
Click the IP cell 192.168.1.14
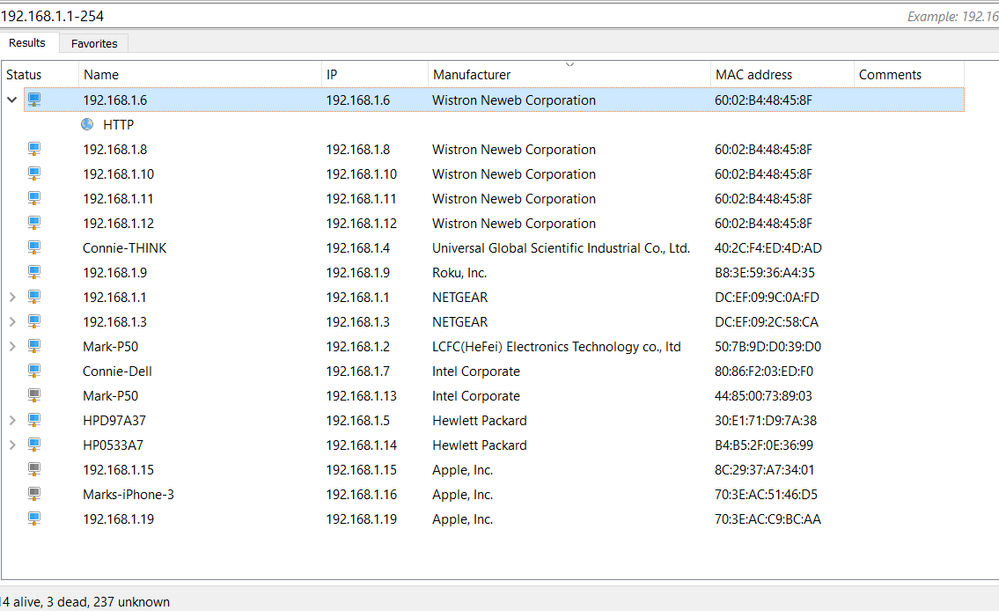pos(361,445)
